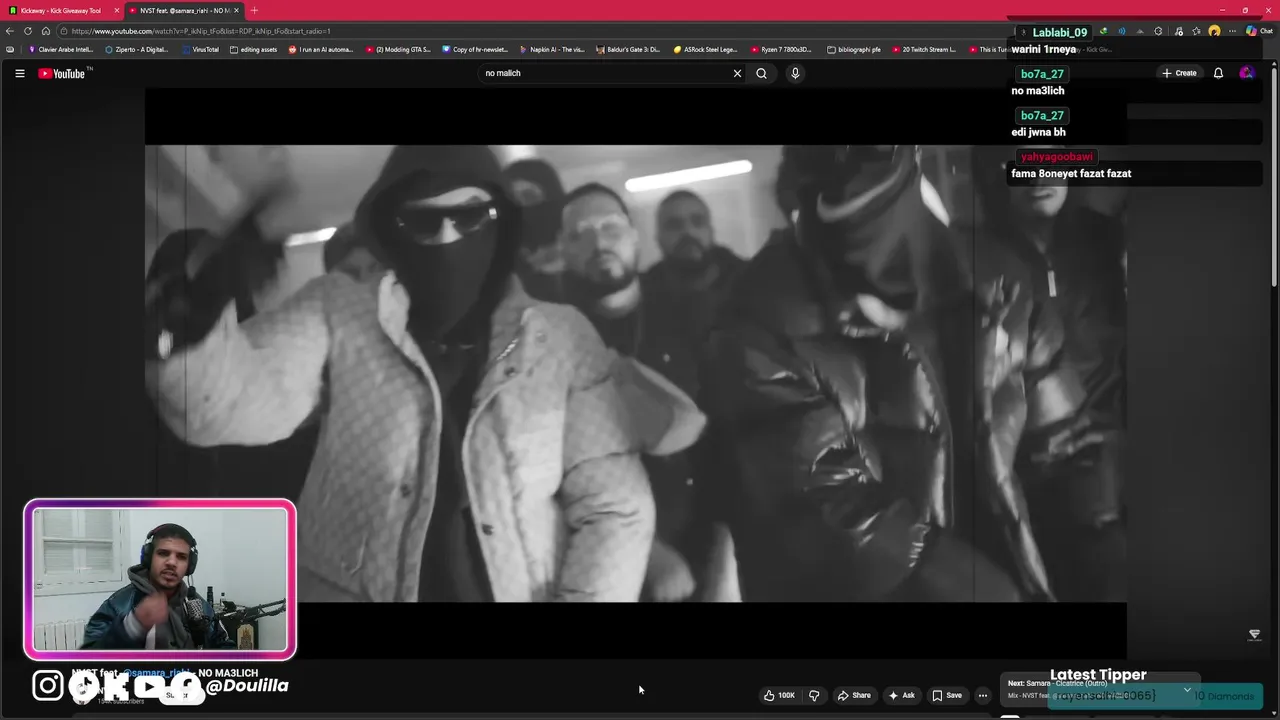Go to YouTube home via logo

[64, 73]
